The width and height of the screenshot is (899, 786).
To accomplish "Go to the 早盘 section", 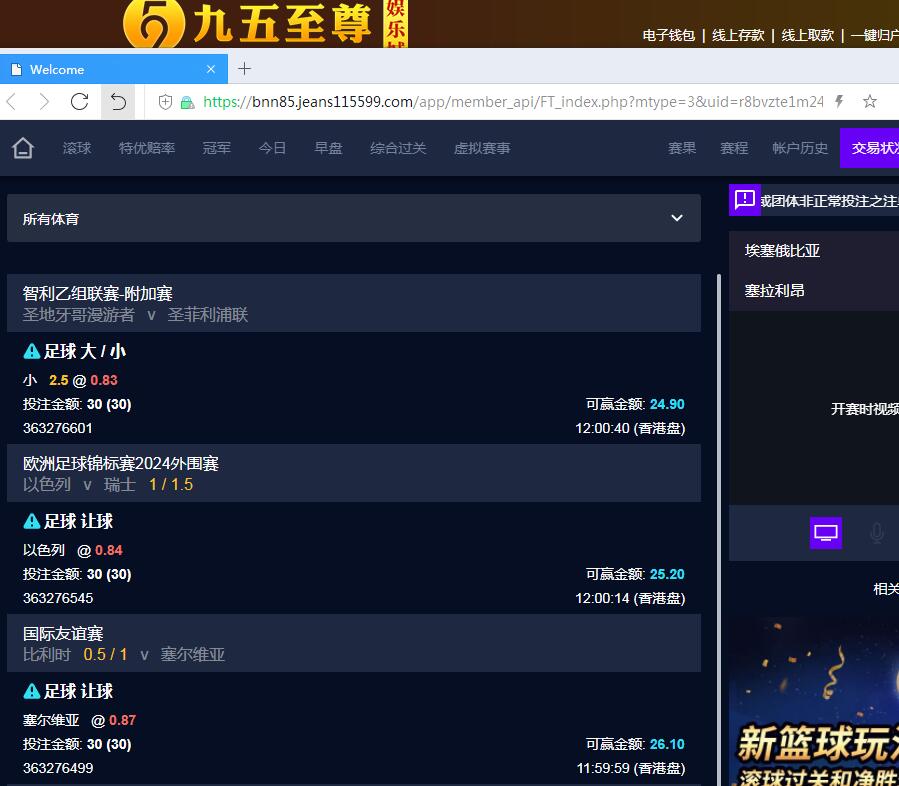I will point(329,148).
